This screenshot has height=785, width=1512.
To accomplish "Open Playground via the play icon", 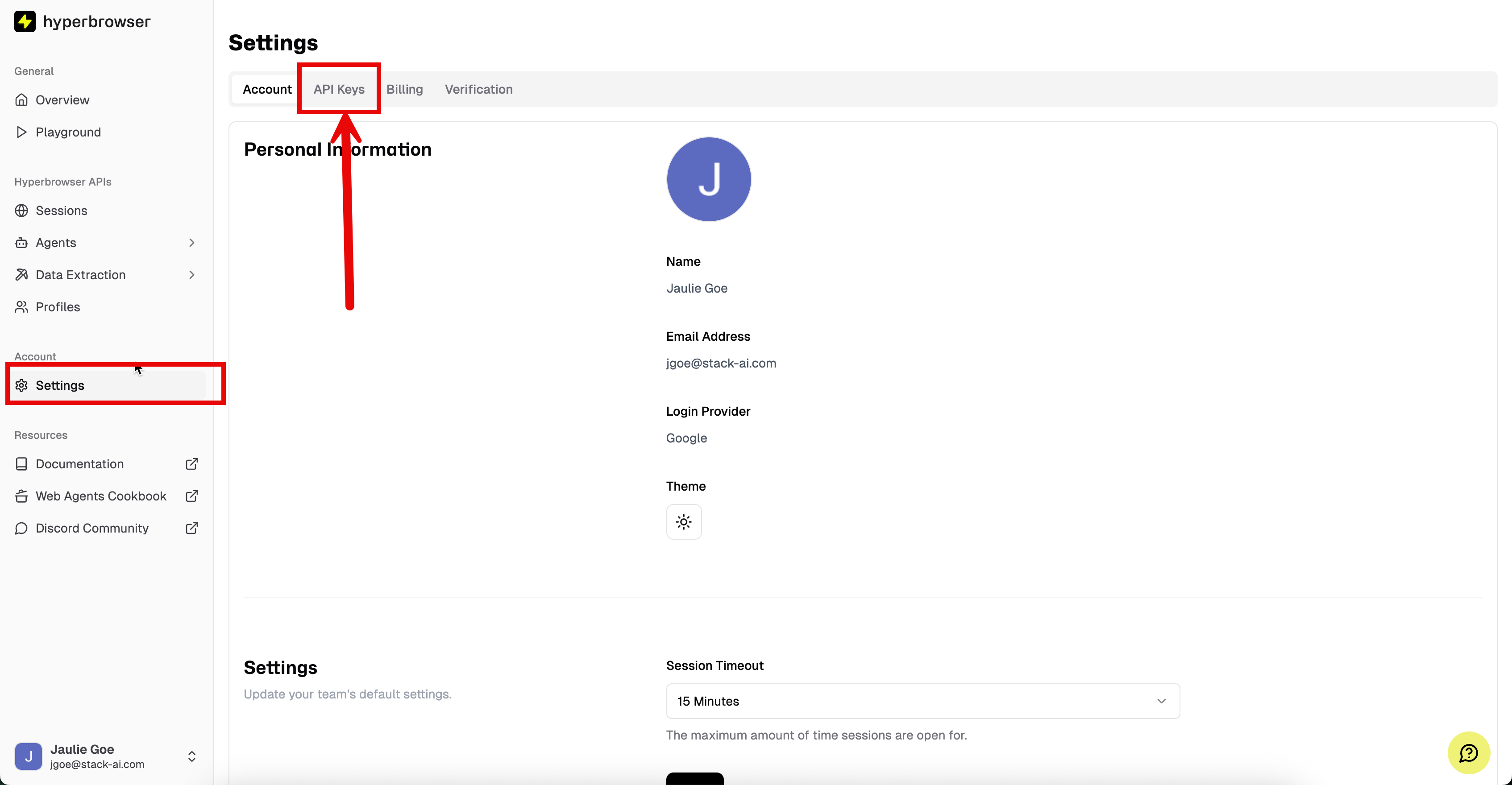I will [22, 132].
